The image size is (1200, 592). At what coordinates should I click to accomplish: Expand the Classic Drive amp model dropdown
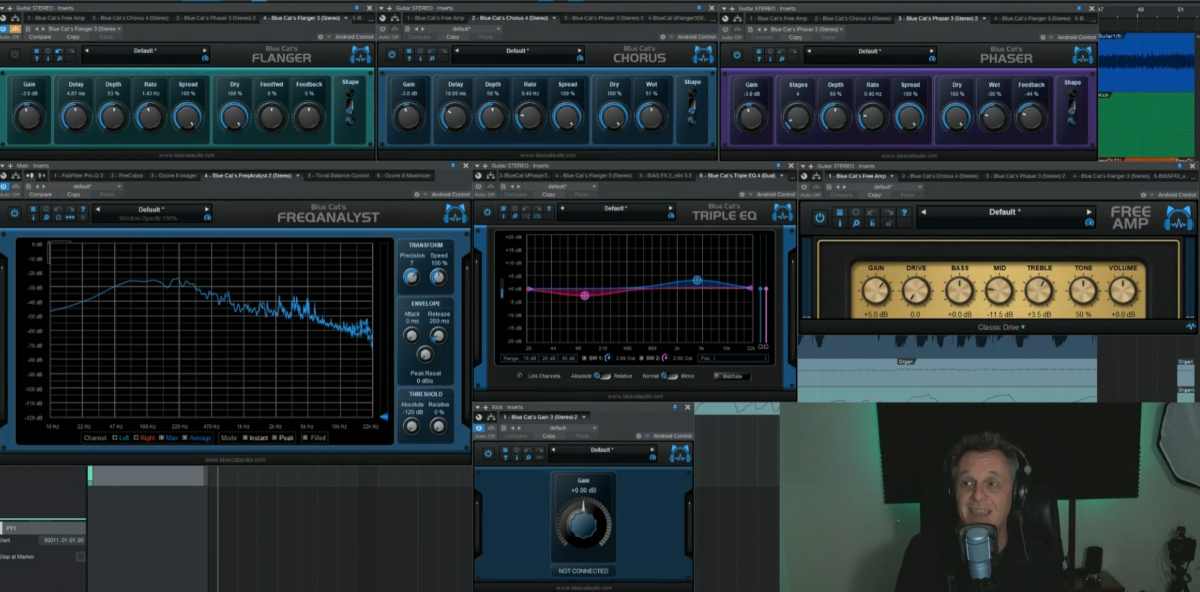point(998,327)
